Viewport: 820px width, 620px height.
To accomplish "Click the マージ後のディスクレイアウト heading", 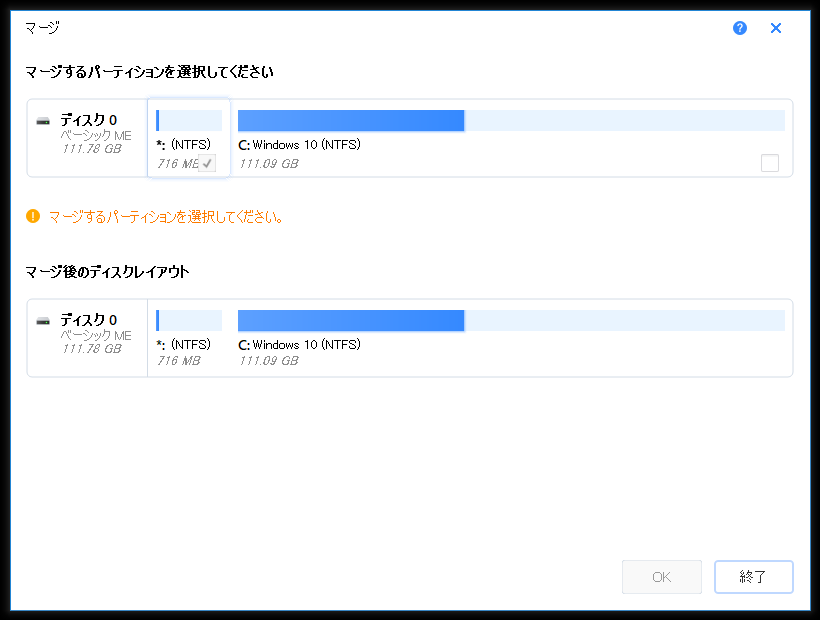I will pyautogui.click(x=107, y=271).
